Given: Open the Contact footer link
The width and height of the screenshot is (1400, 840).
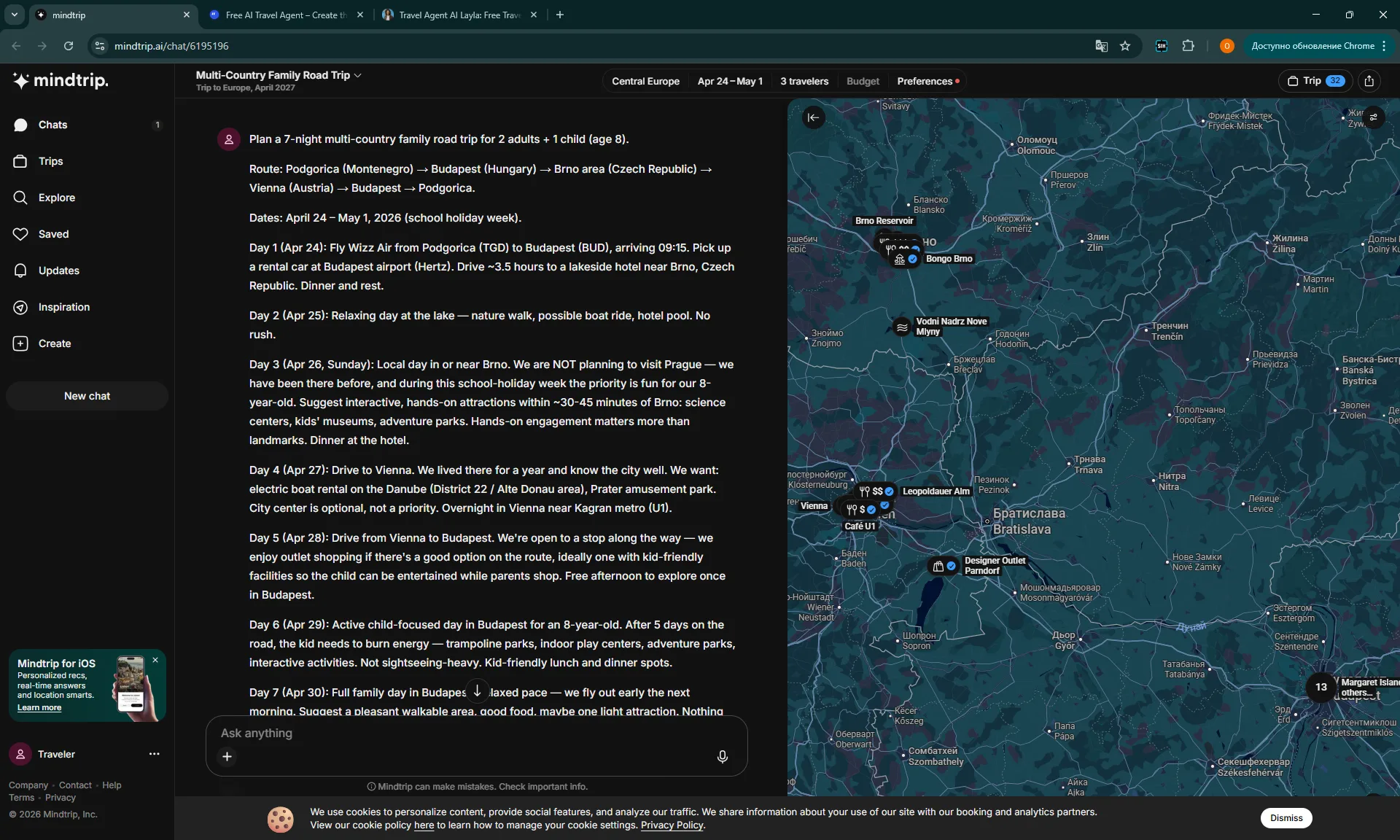Looking at the screenshot, I should point(75,785).
